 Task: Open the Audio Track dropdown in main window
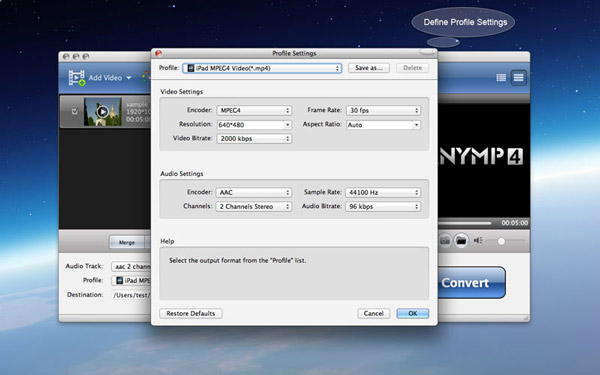click(131, 266)
